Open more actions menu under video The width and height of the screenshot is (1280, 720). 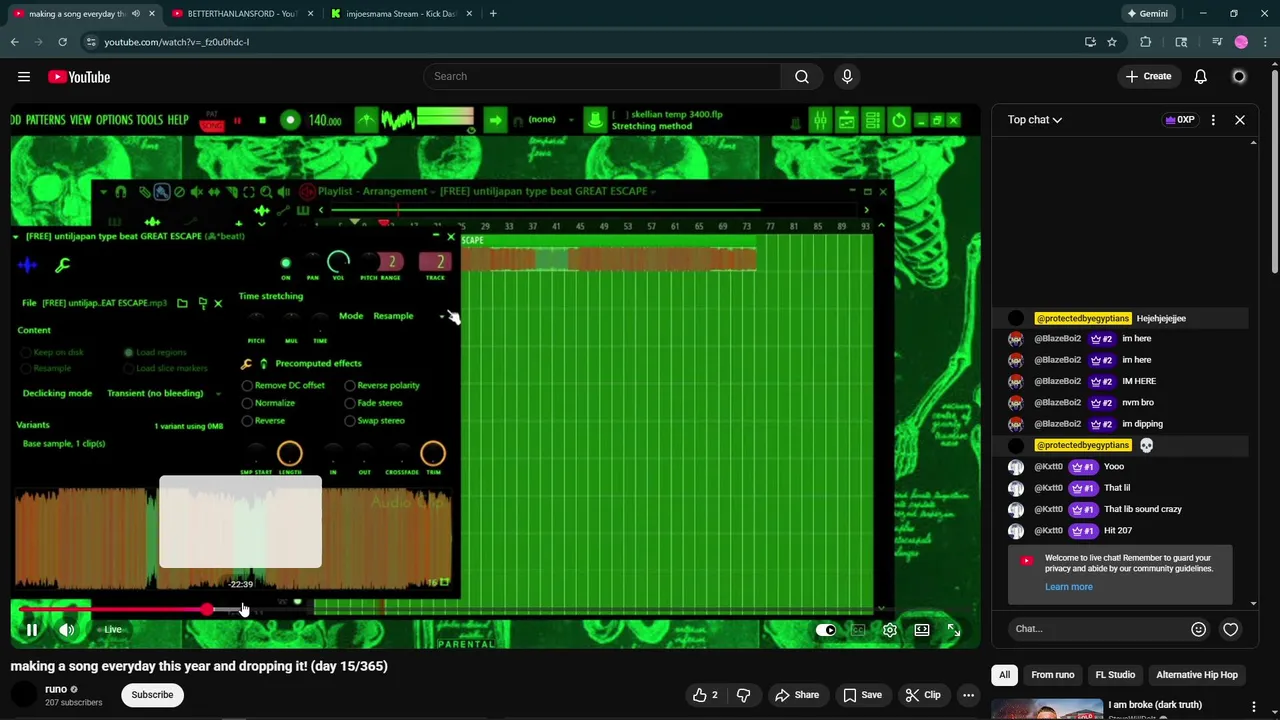click(968, 695)
